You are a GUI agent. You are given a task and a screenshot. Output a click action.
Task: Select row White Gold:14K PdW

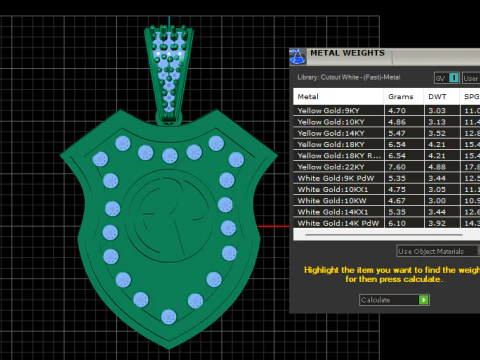[x=387, y=223]
